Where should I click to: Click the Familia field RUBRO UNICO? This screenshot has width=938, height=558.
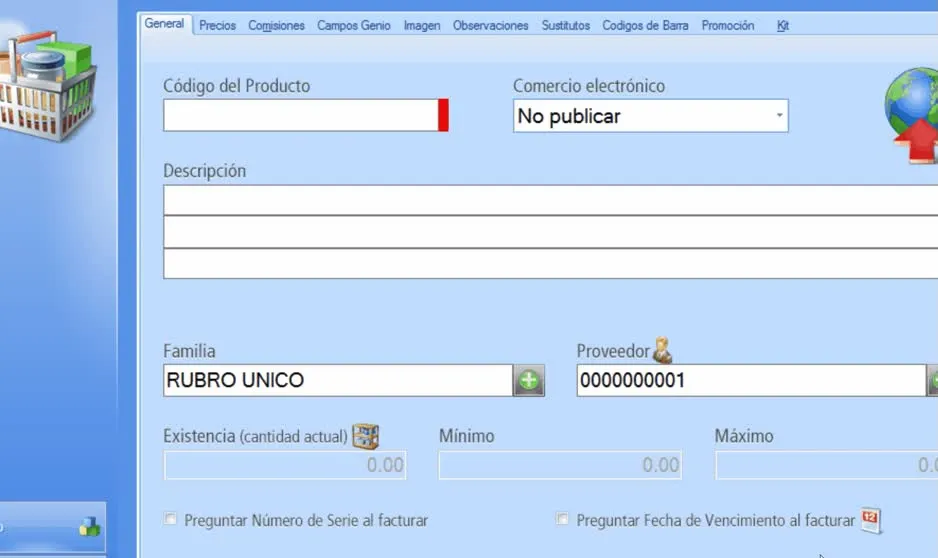[x=338, y=380]
